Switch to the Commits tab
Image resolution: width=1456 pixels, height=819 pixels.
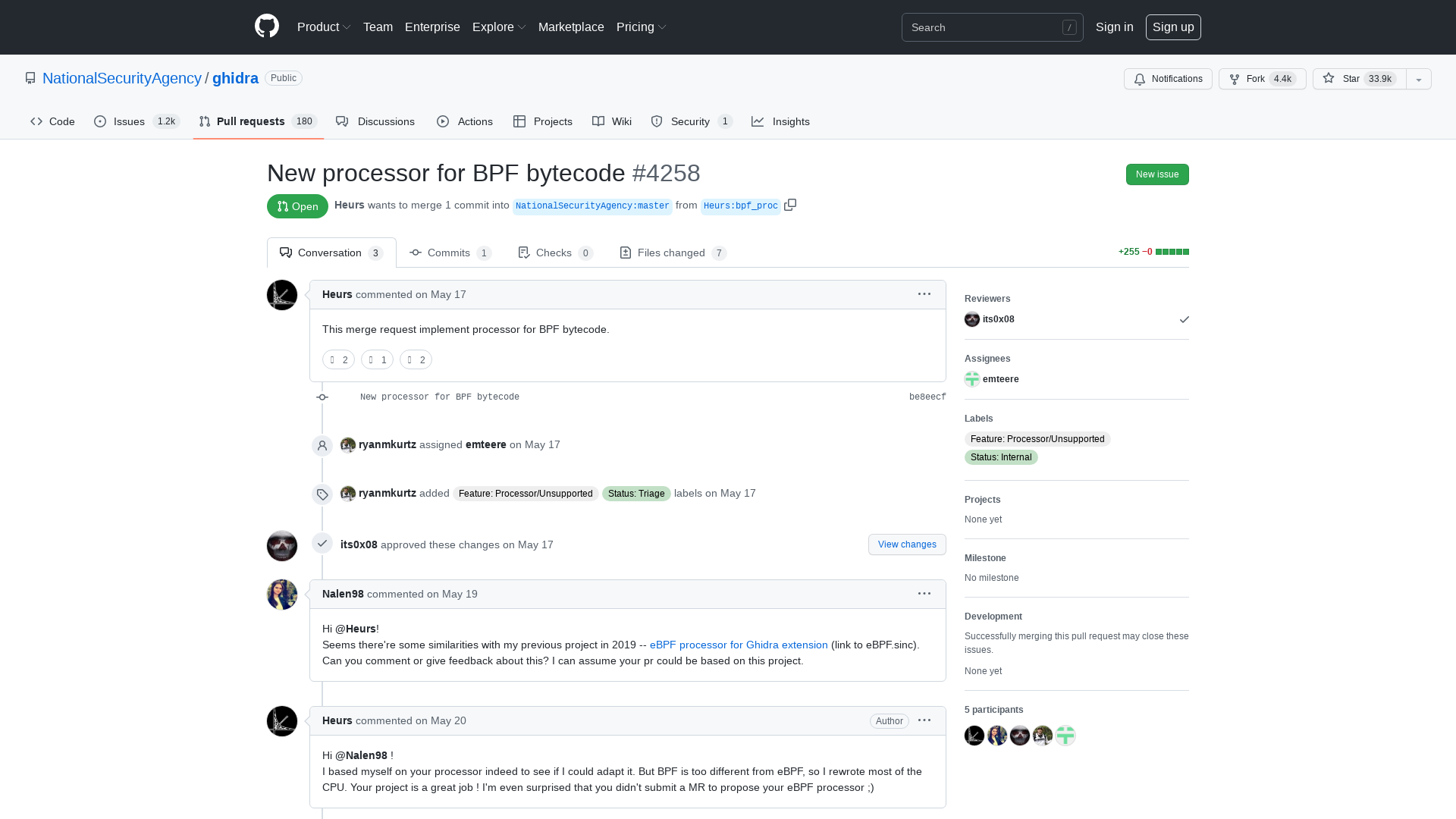coord(450,253)
